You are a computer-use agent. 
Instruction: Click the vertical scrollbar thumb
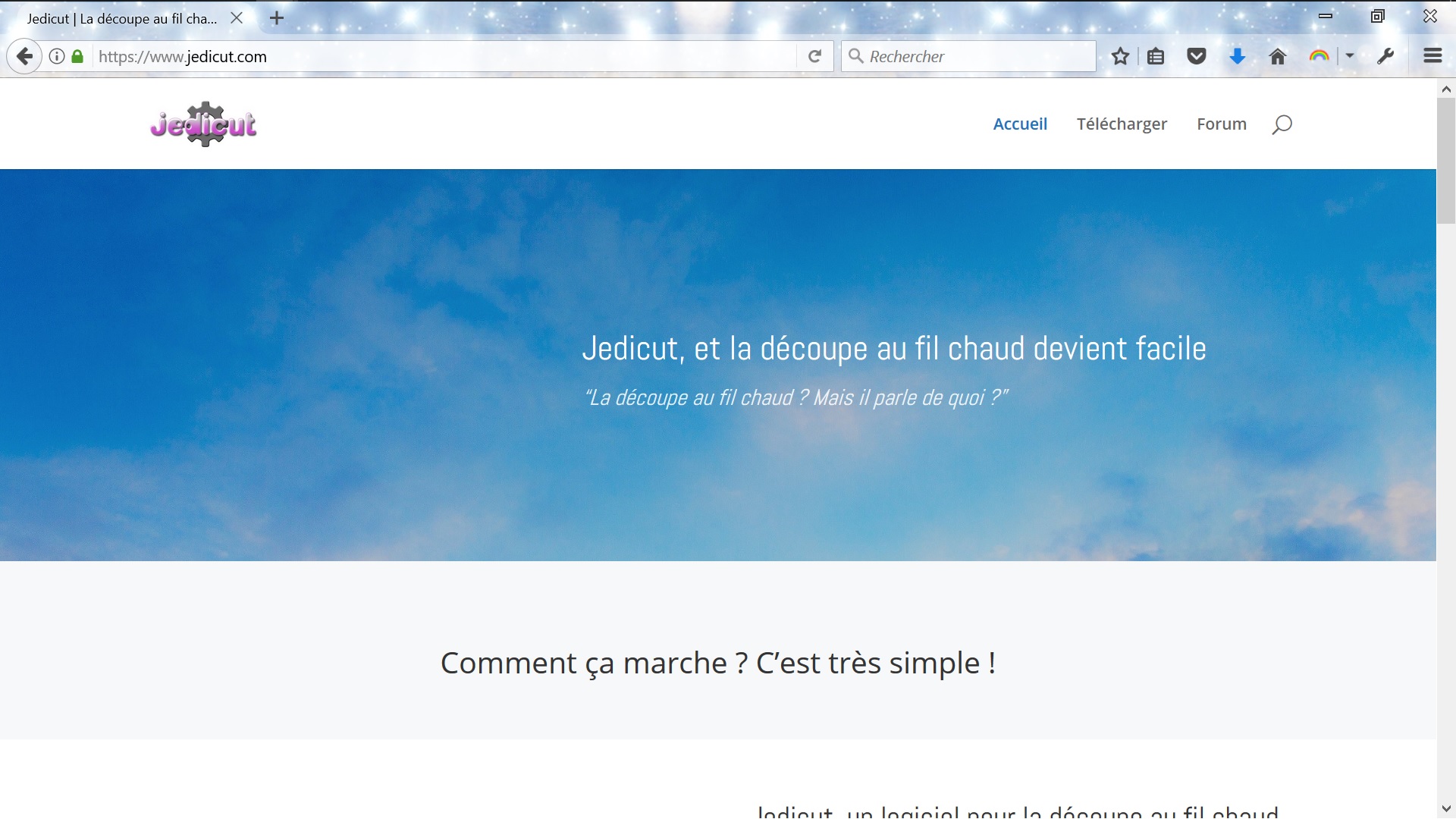click(1446, 161)
